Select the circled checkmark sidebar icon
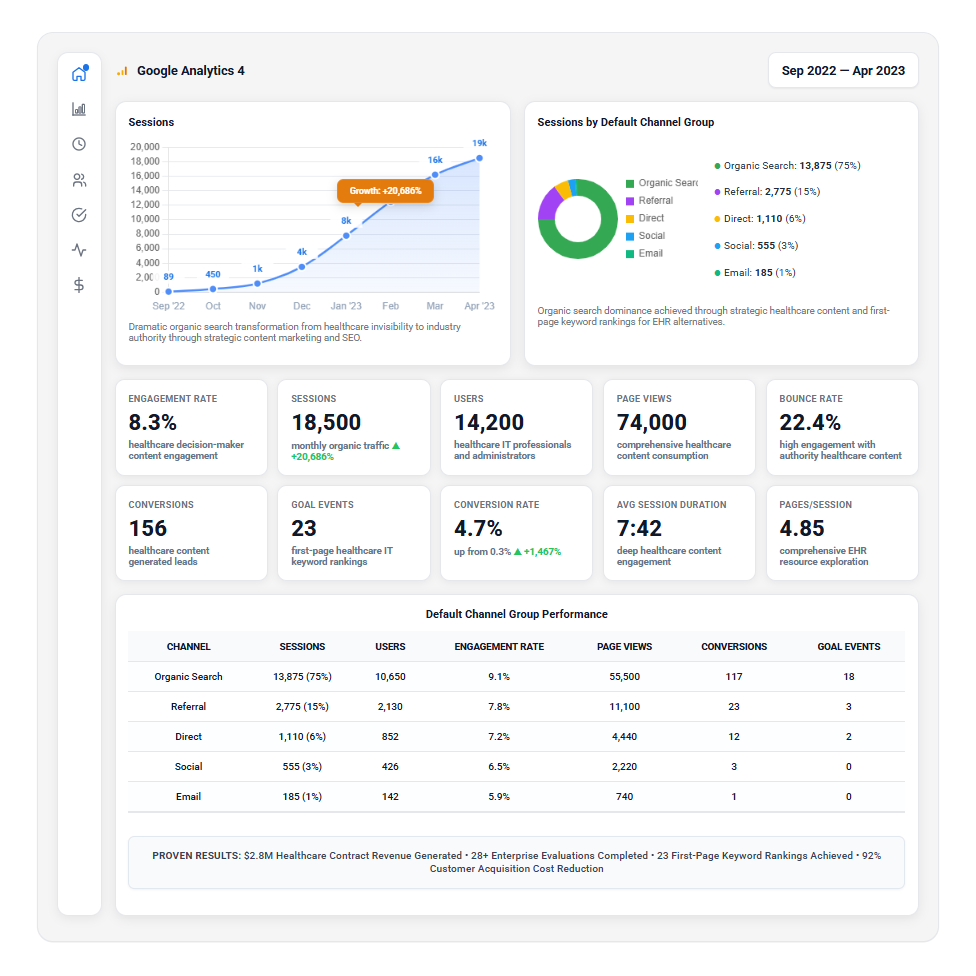Image resolution: width=976 pixels, height=976 pixels. click(79, 215)
